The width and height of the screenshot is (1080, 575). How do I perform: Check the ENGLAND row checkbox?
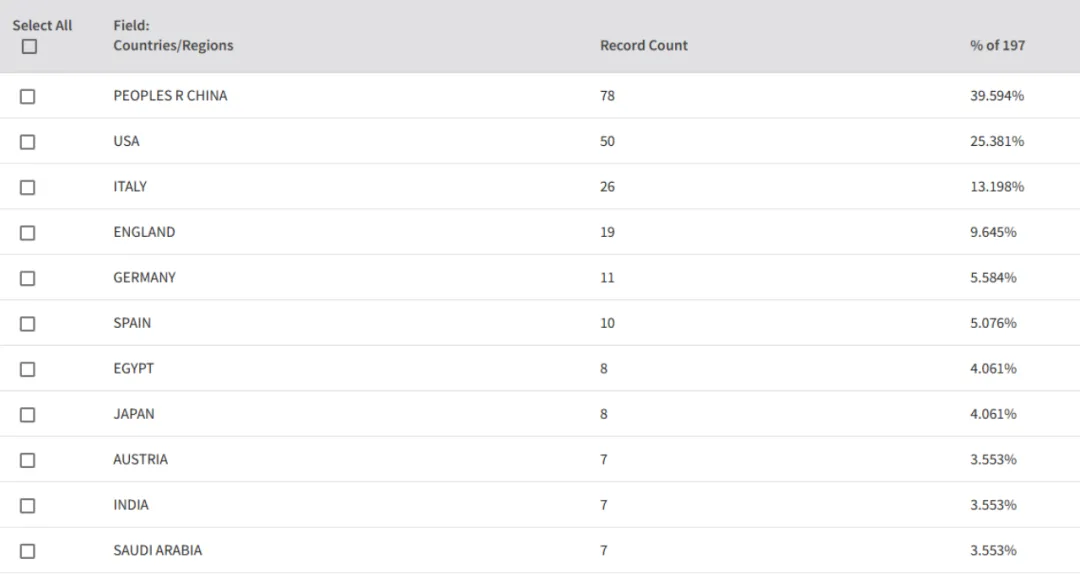28,233
